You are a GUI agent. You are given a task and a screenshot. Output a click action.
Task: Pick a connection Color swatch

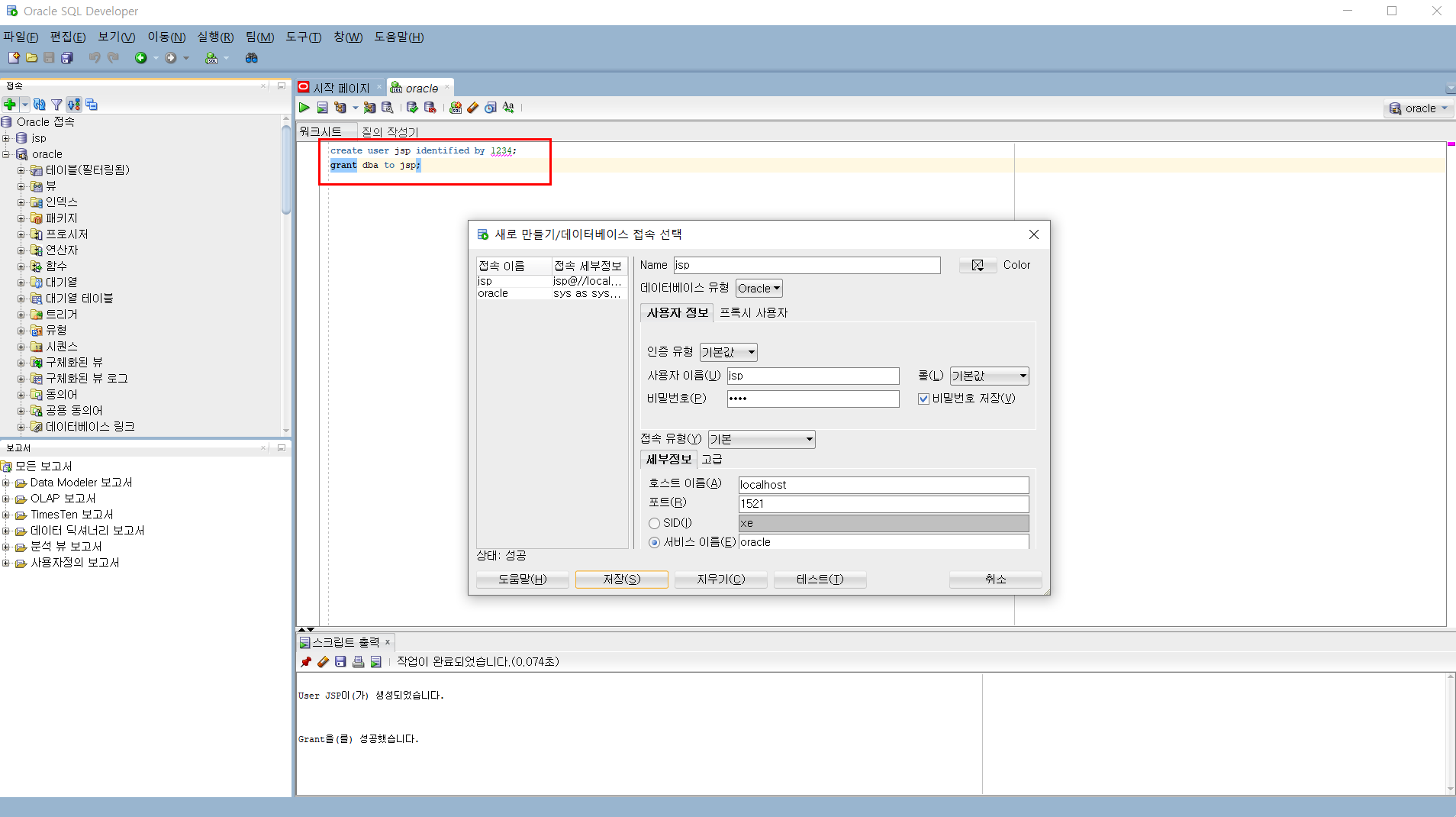point(978,265)
